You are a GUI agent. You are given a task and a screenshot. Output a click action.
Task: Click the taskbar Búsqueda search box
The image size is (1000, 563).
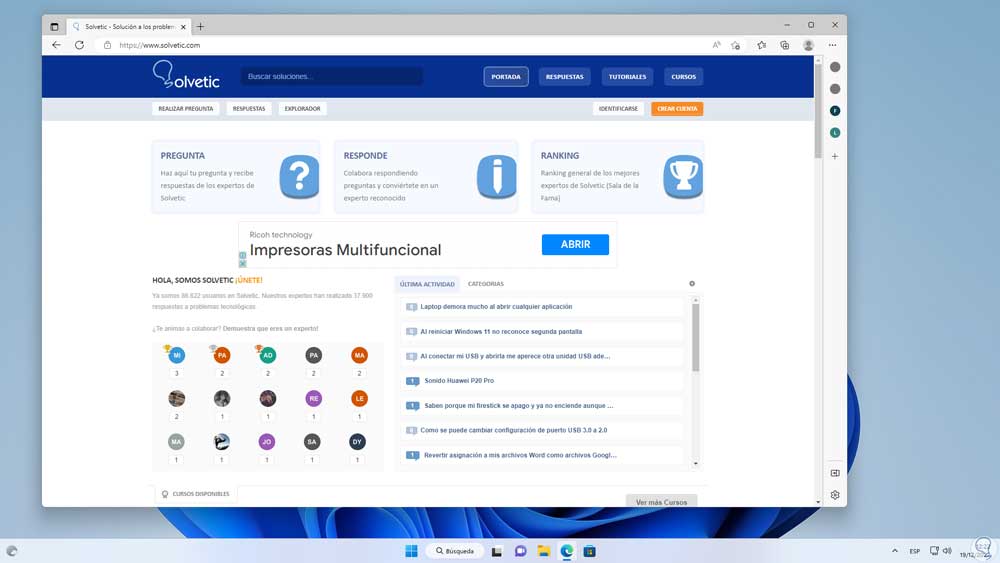click(455, 551)
